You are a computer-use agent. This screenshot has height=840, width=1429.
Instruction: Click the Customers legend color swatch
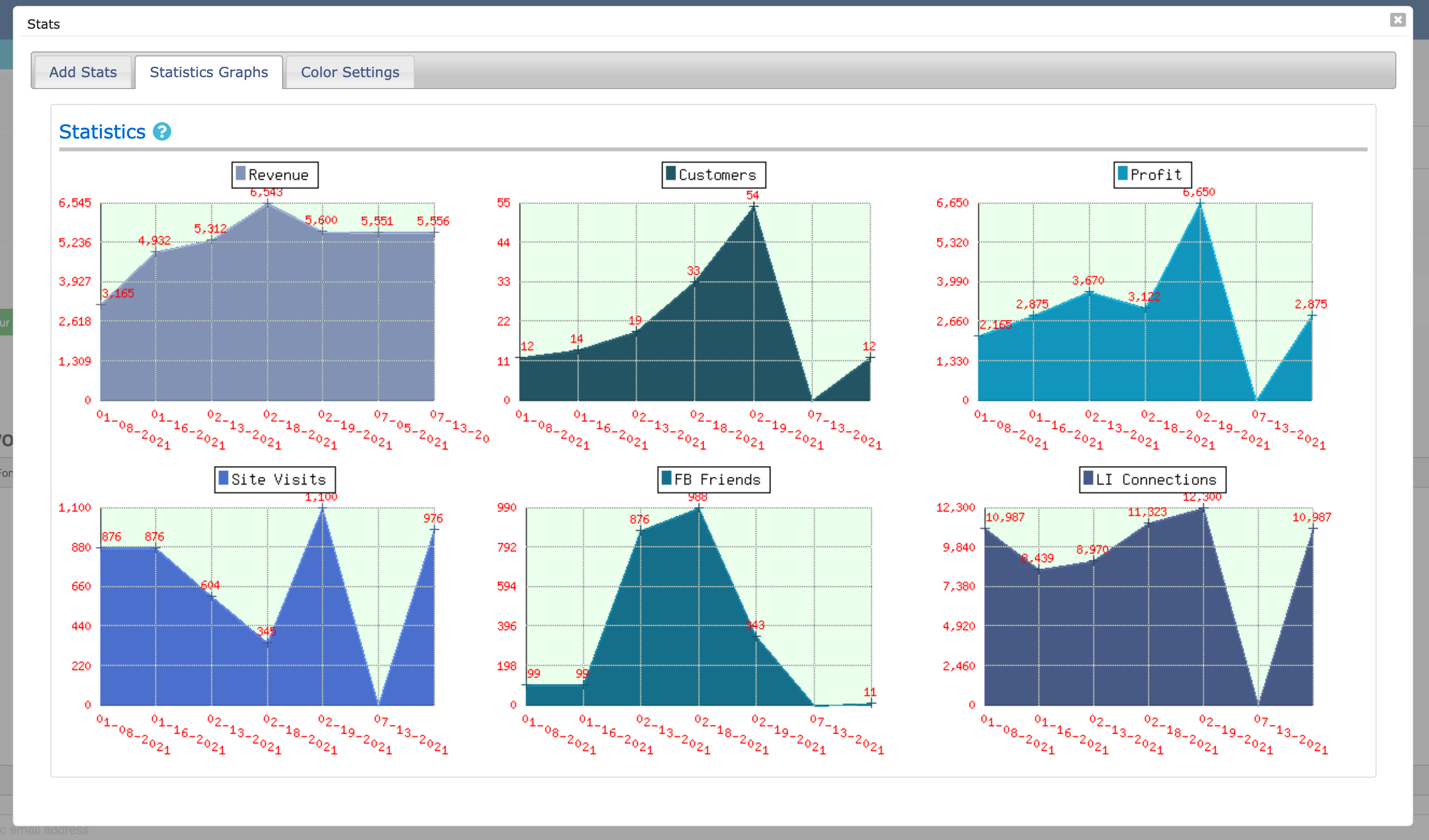coord(671,174)
